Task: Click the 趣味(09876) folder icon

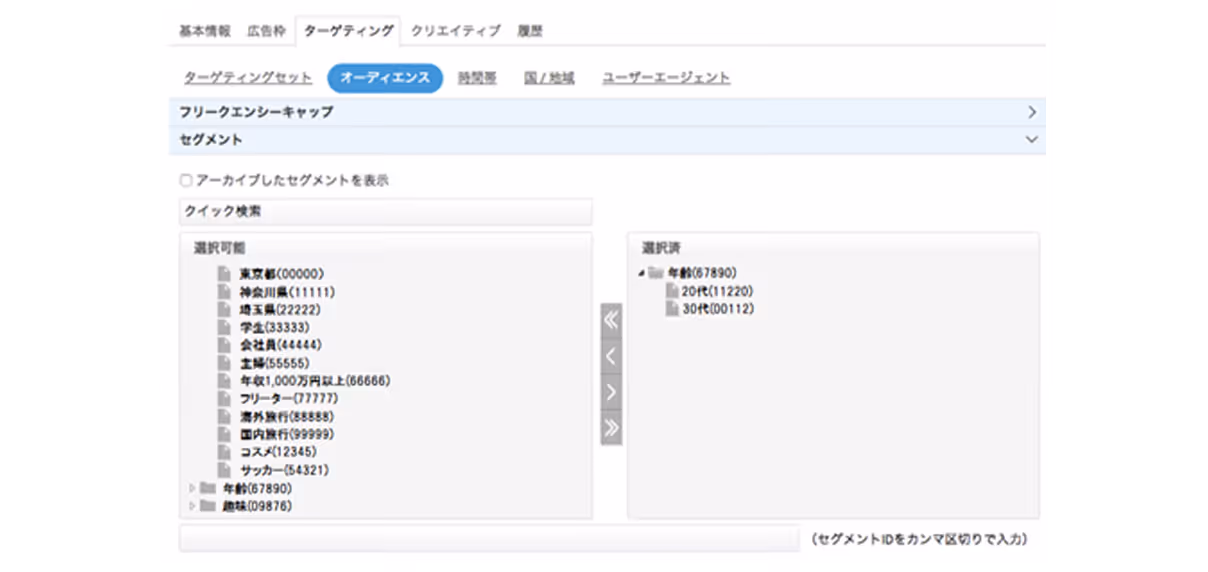Action: point(208,506)
